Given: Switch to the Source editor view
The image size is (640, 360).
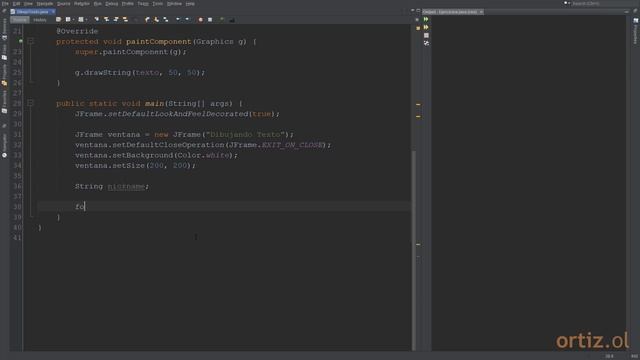Looking at the screenshot, I should (x=20, y=20).
